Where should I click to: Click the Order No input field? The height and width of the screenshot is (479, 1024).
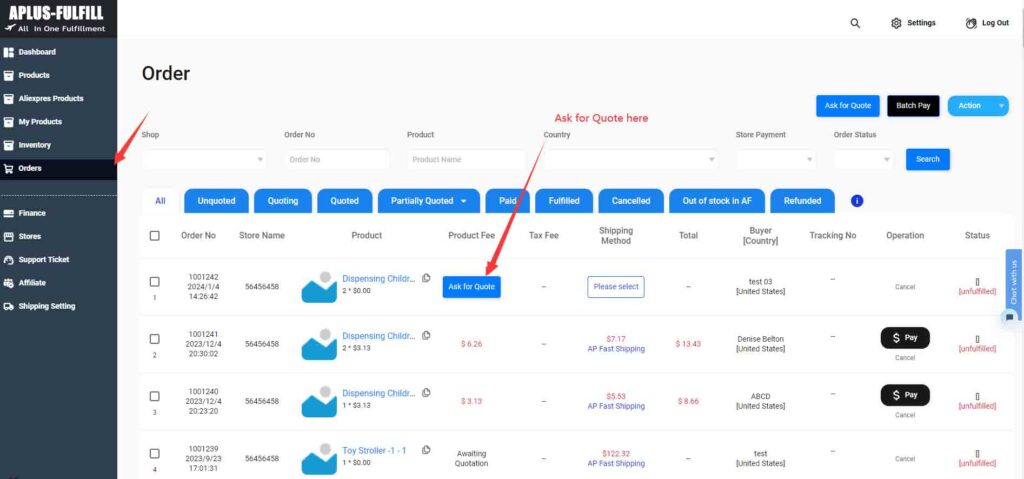click(336, 159)
